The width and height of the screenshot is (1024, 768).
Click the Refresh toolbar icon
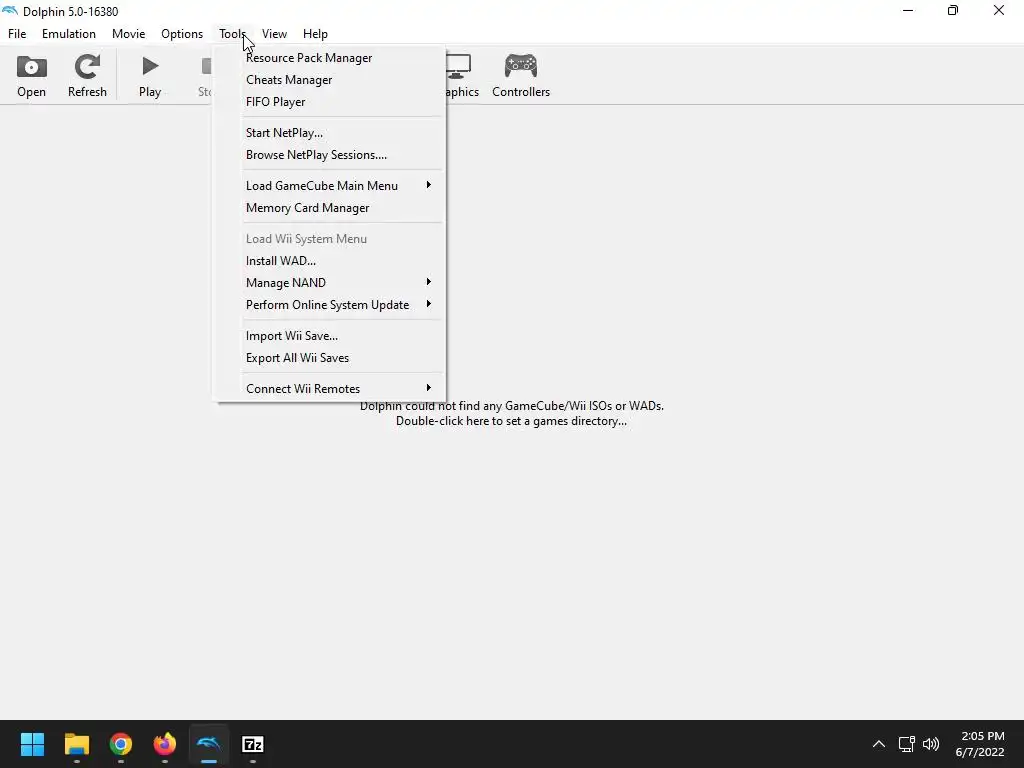[87, 67]
